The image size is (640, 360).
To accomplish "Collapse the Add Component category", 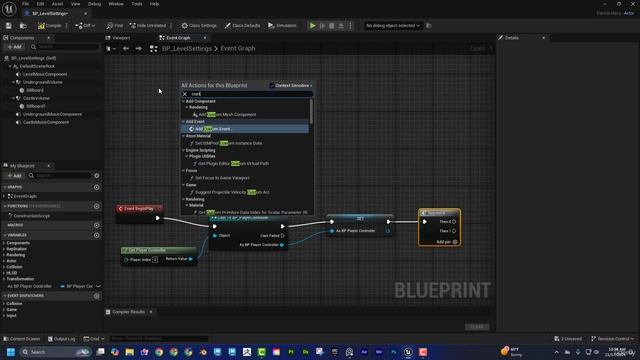I will click(x=184, y=101).
